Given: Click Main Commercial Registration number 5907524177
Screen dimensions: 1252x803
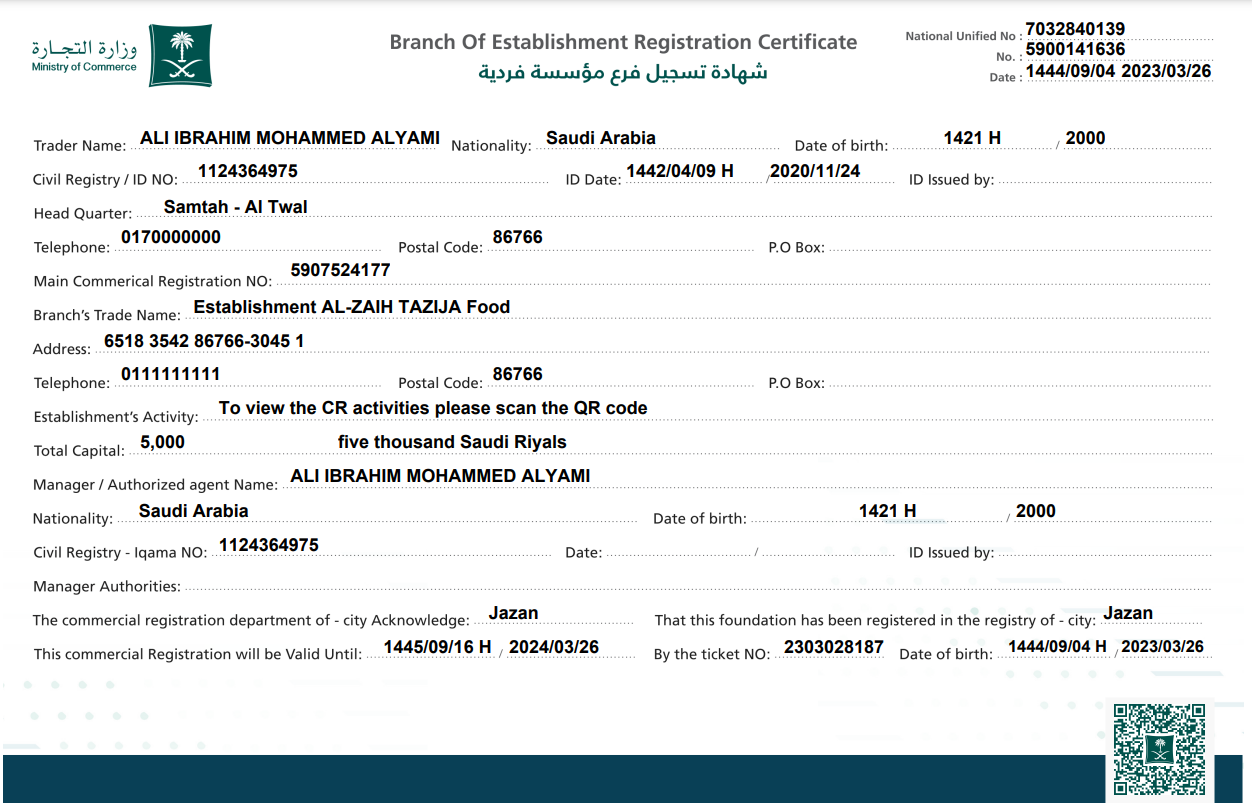Looking at the screenshot, I should click(x=340, y=270).
